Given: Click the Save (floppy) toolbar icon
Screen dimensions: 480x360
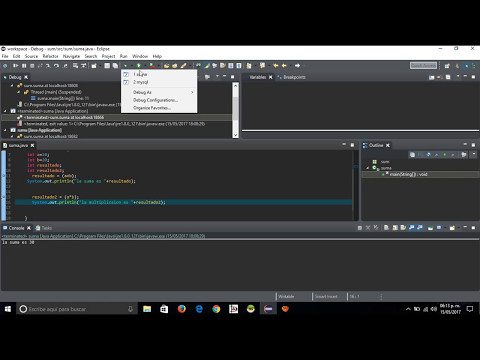Looking at the screenshot, I should [x=107, y=66].
